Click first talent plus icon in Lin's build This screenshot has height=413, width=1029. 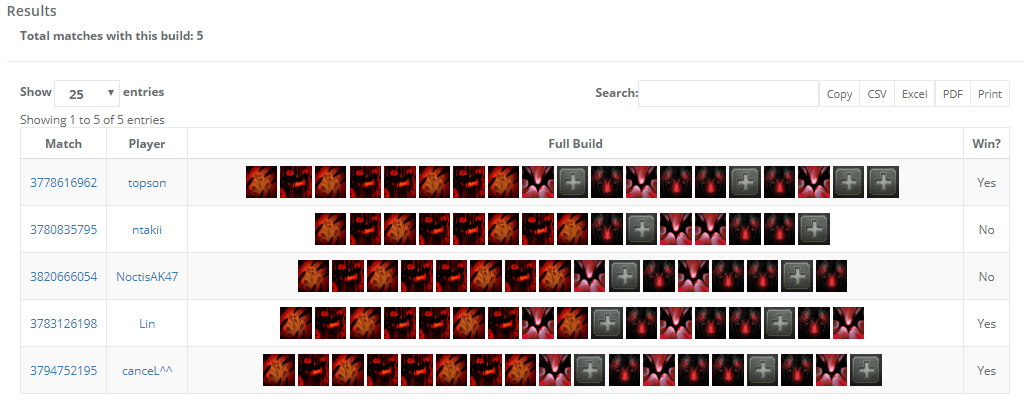[607, 323]
